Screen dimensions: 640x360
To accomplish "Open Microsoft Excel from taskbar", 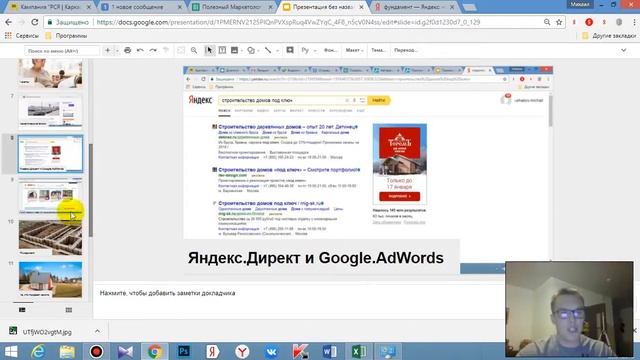I will pos(359,351).
